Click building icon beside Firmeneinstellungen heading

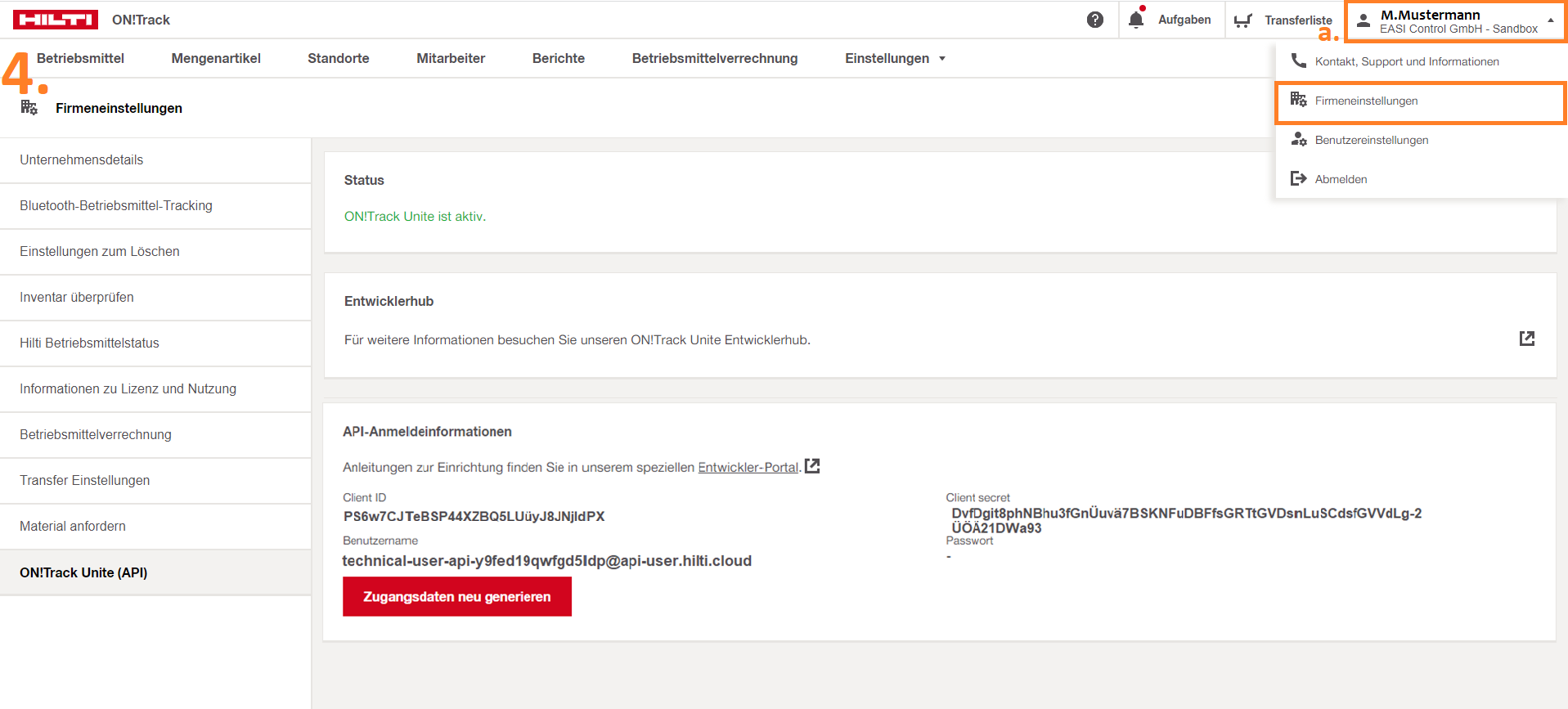tap(29, 107)
